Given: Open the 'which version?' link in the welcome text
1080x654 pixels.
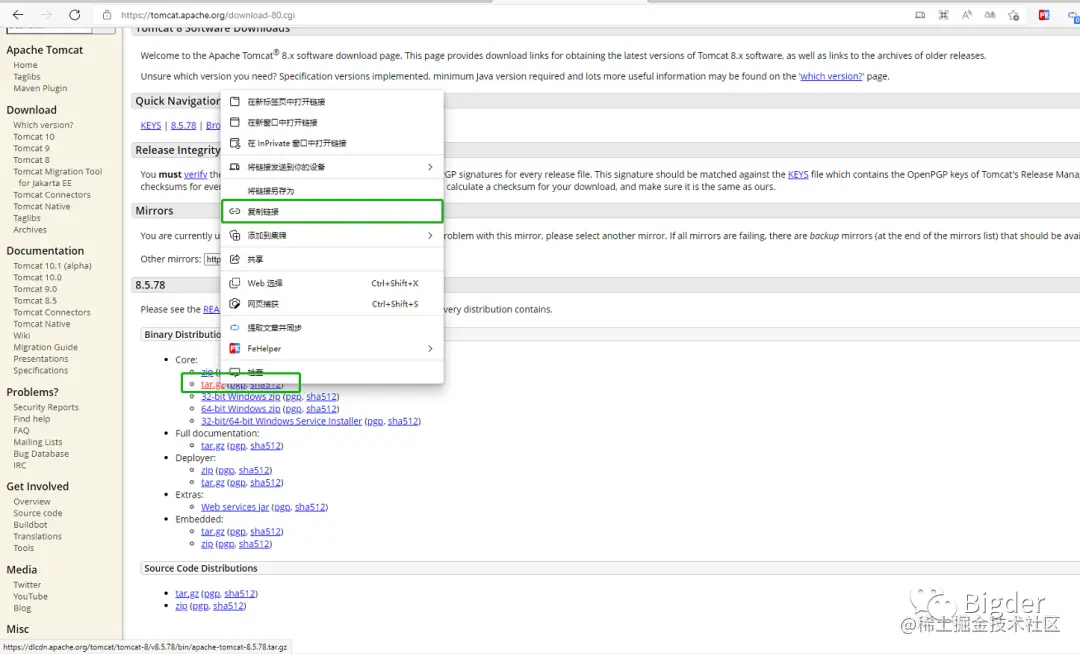Looking at the screenshot, I should (831, 76).
